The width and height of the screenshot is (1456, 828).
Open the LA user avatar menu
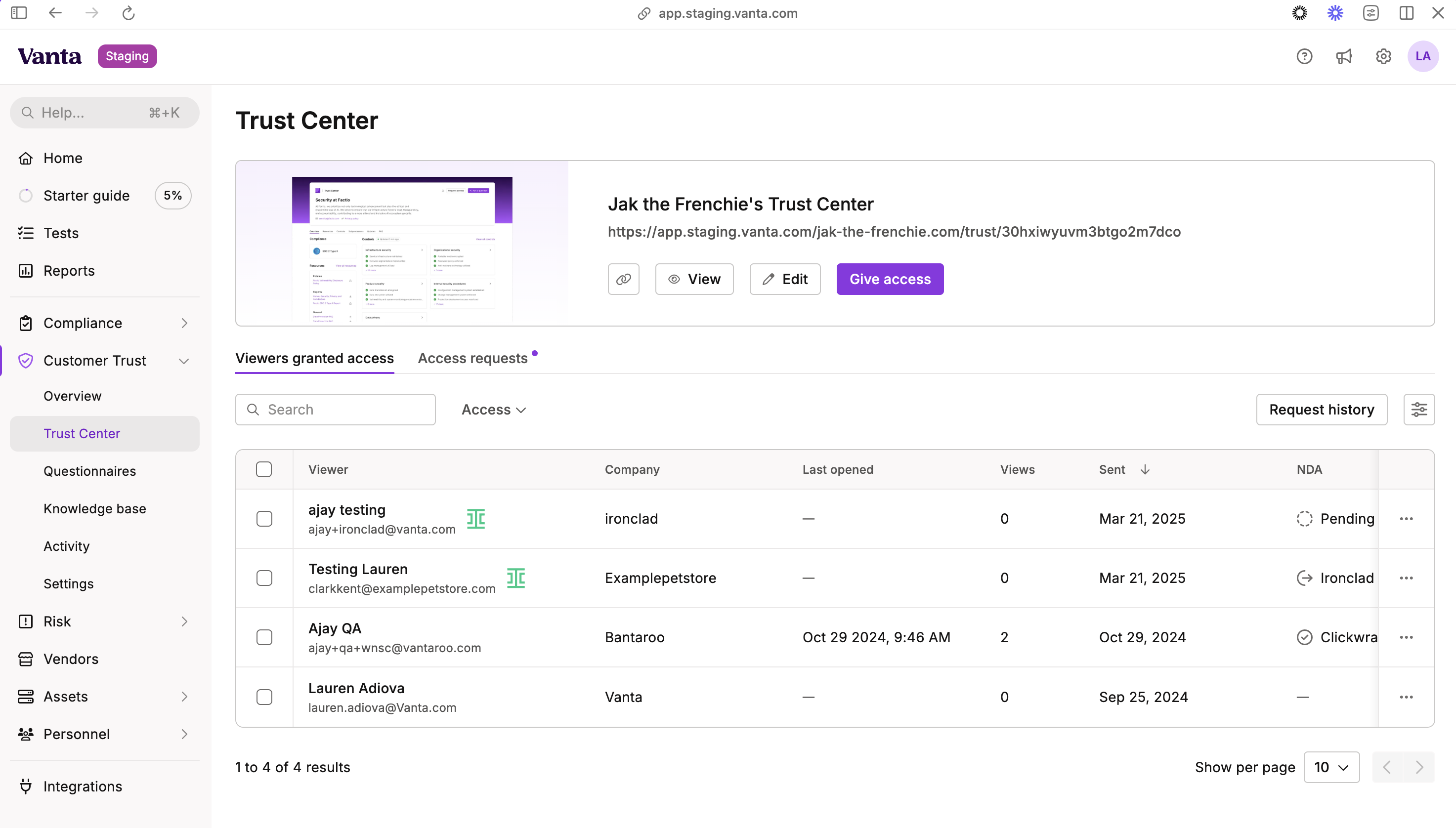[1423, 56]
